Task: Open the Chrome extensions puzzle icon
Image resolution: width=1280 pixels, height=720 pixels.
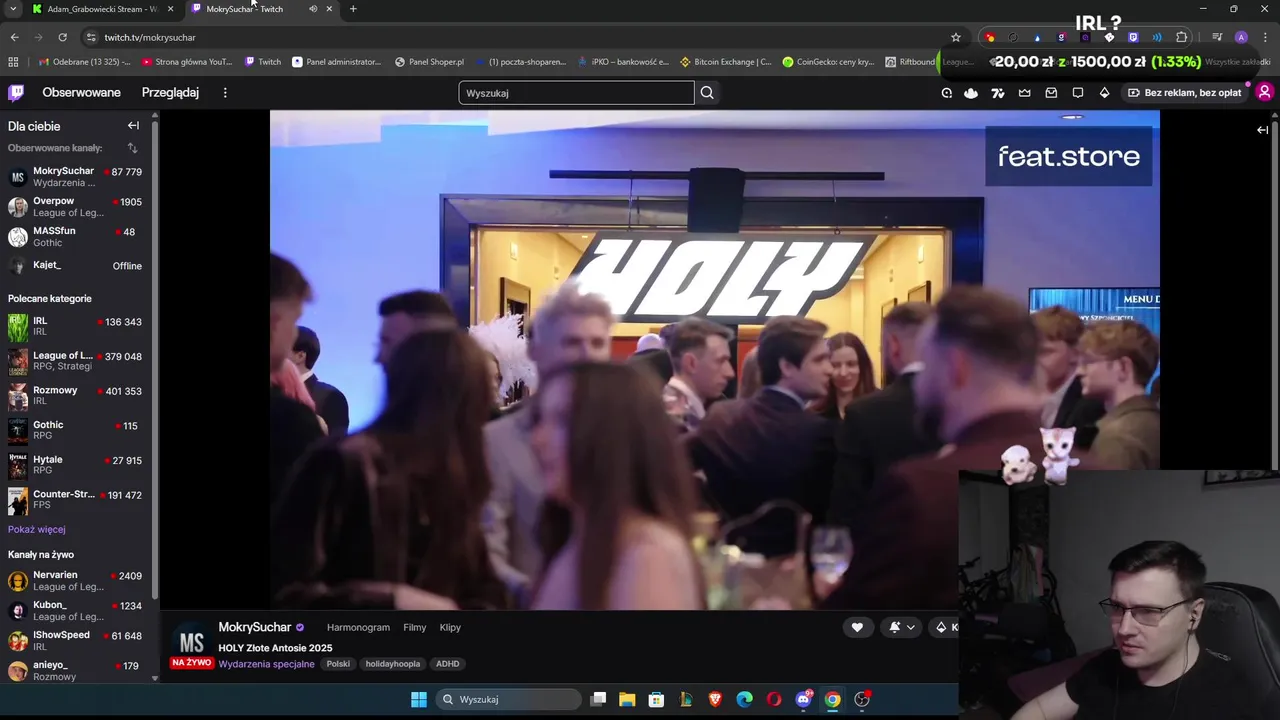Action: pos(1181,37)
